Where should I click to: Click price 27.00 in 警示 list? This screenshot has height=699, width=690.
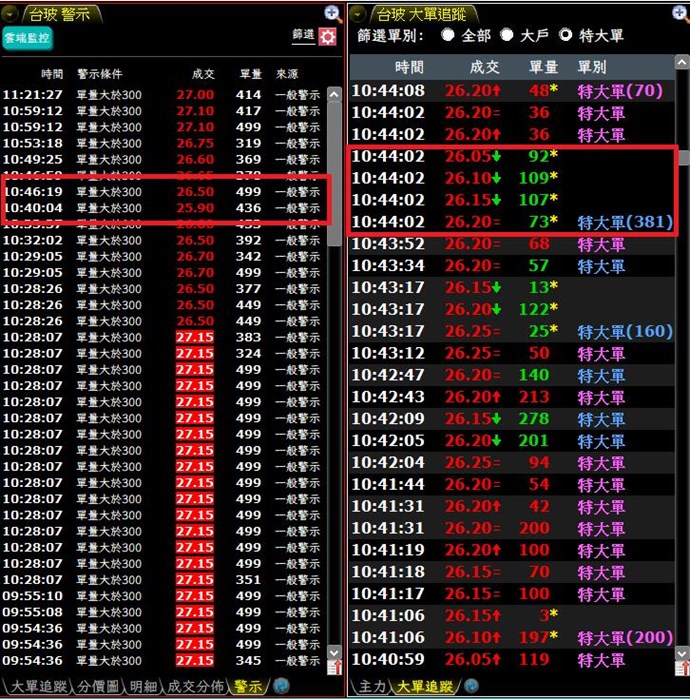[x=195, y=95]
